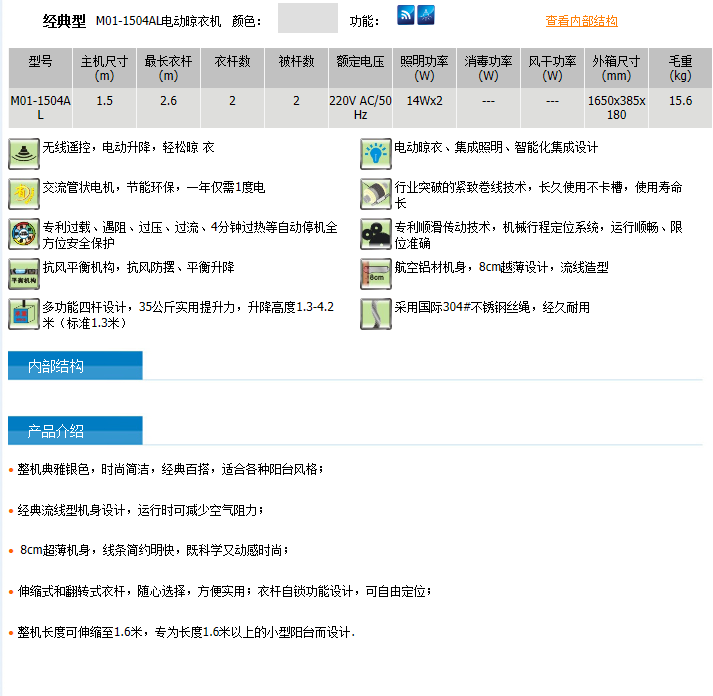Viewport: 713px width, 696px height.
Task: Click the 304#不锈钢丝绳 wire rope icon
Action: [x=376, y=314]
